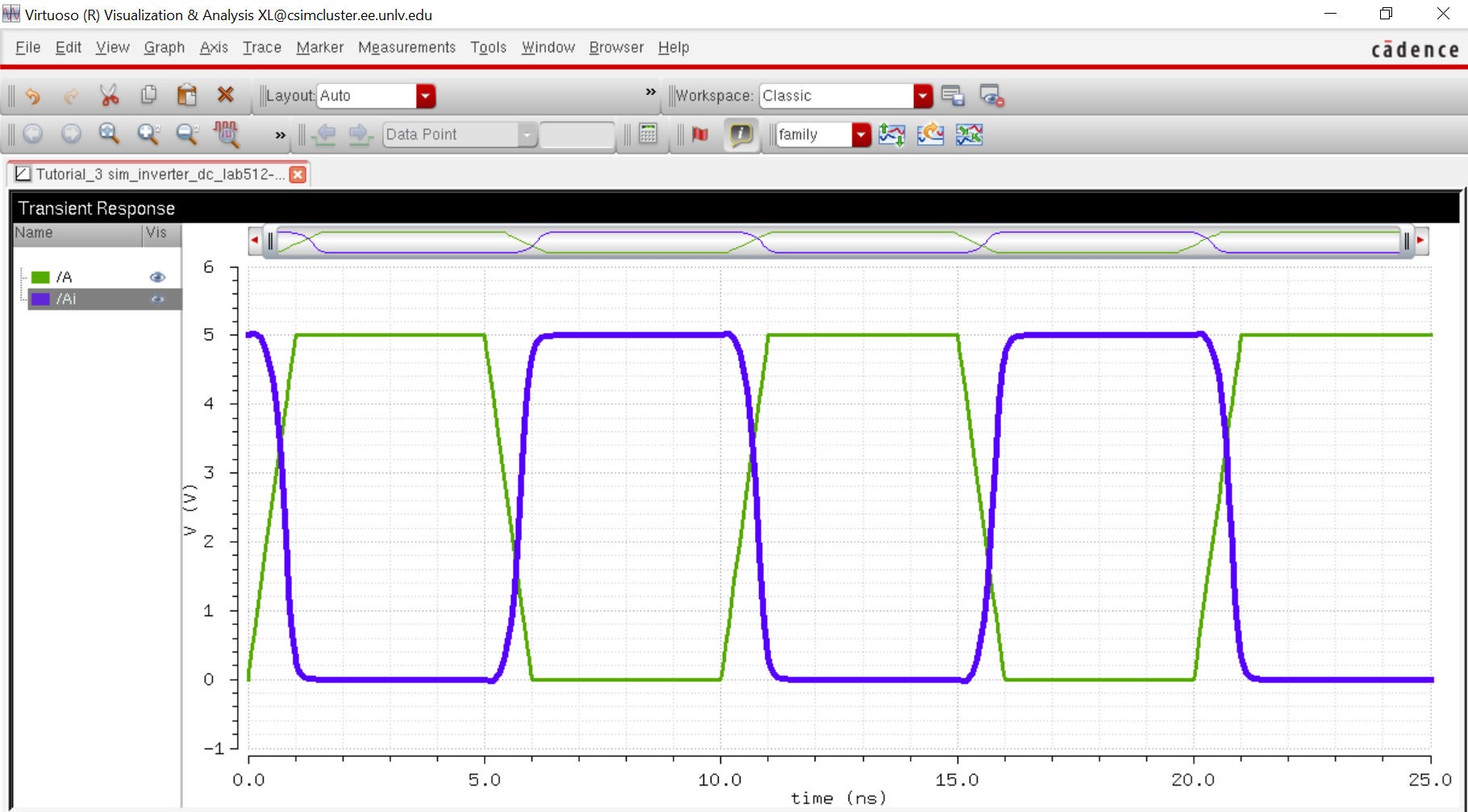Click the Cut scissors icon
Image resolution: width=1468 pixels, height=812 pixels.
109,95
